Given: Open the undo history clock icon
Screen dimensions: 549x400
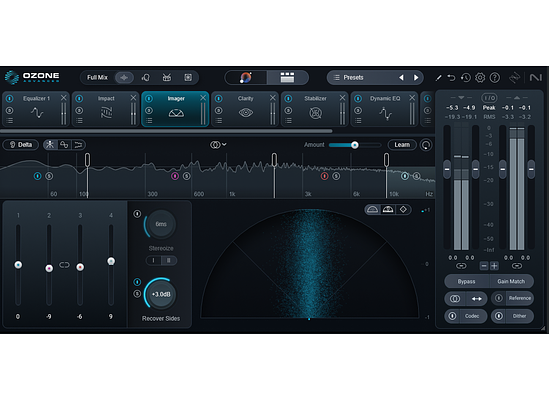Looking at the screenshot, I should (x=466, y=77).
